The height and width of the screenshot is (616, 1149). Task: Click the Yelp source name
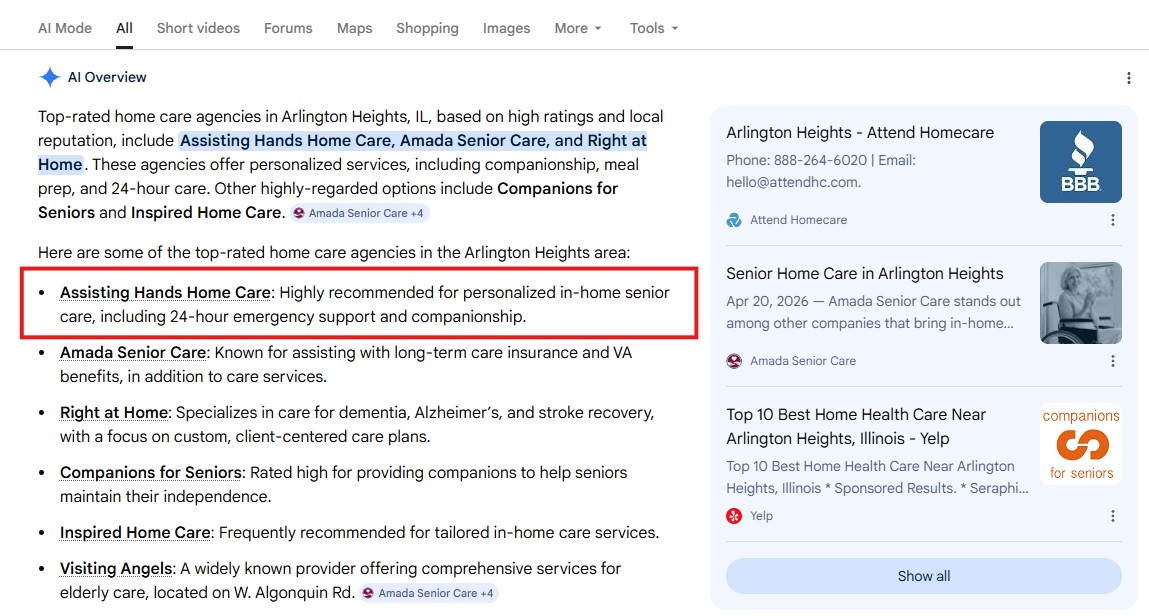[761, 516]
